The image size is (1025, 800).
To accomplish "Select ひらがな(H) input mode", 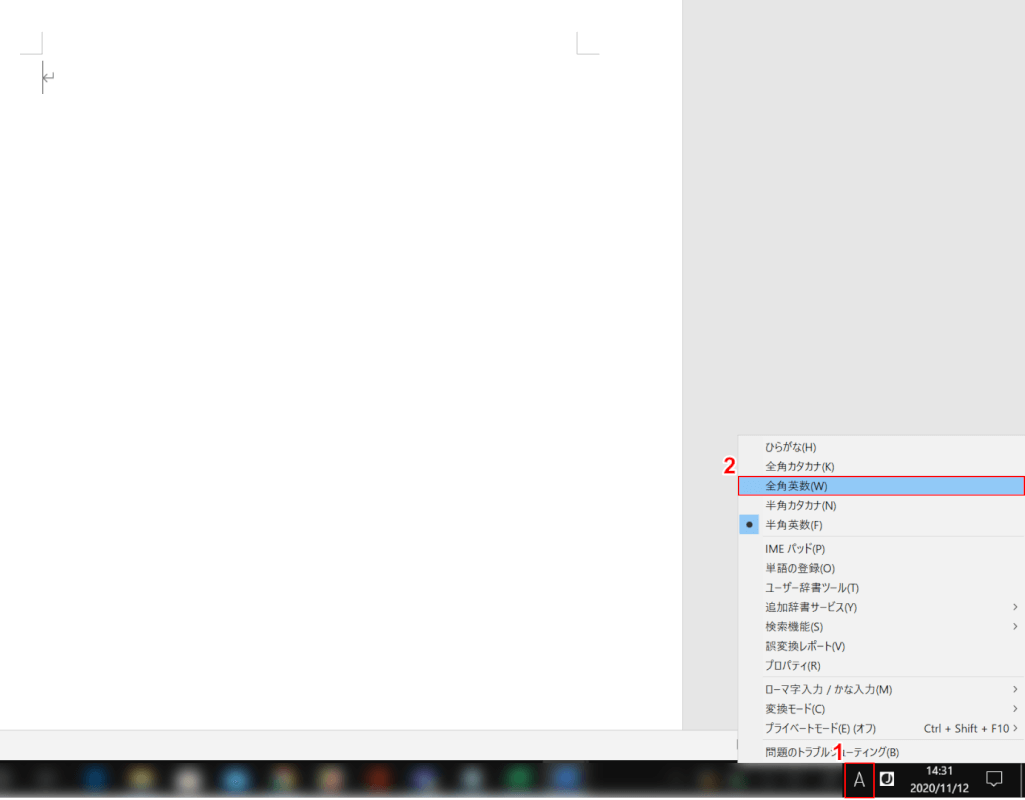I will coord(791,447).
